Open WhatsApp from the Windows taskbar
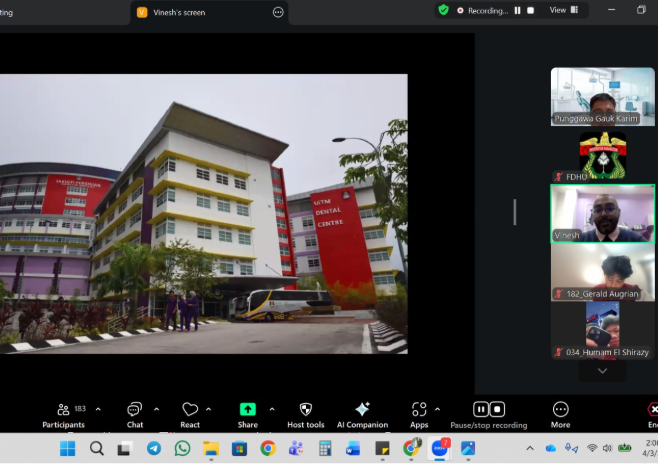The image size is (658, 465). click(x=182, y=448)
